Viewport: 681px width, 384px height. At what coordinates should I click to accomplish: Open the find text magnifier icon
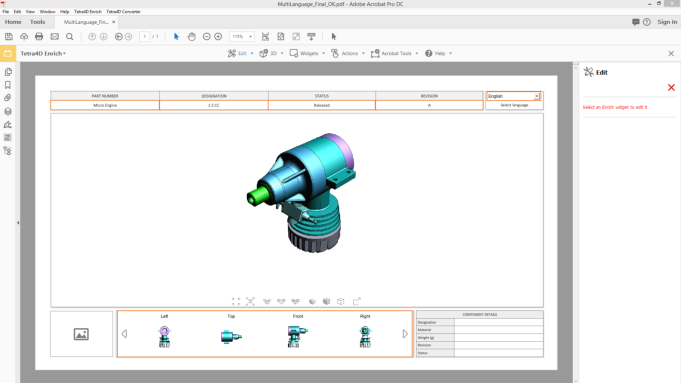69,36
